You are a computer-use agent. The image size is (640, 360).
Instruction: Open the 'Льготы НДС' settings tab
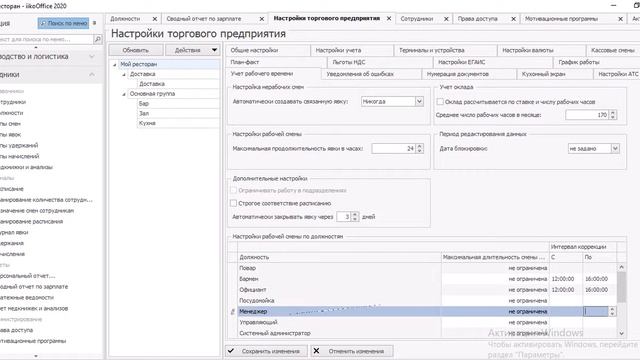[x=380, y=62]
